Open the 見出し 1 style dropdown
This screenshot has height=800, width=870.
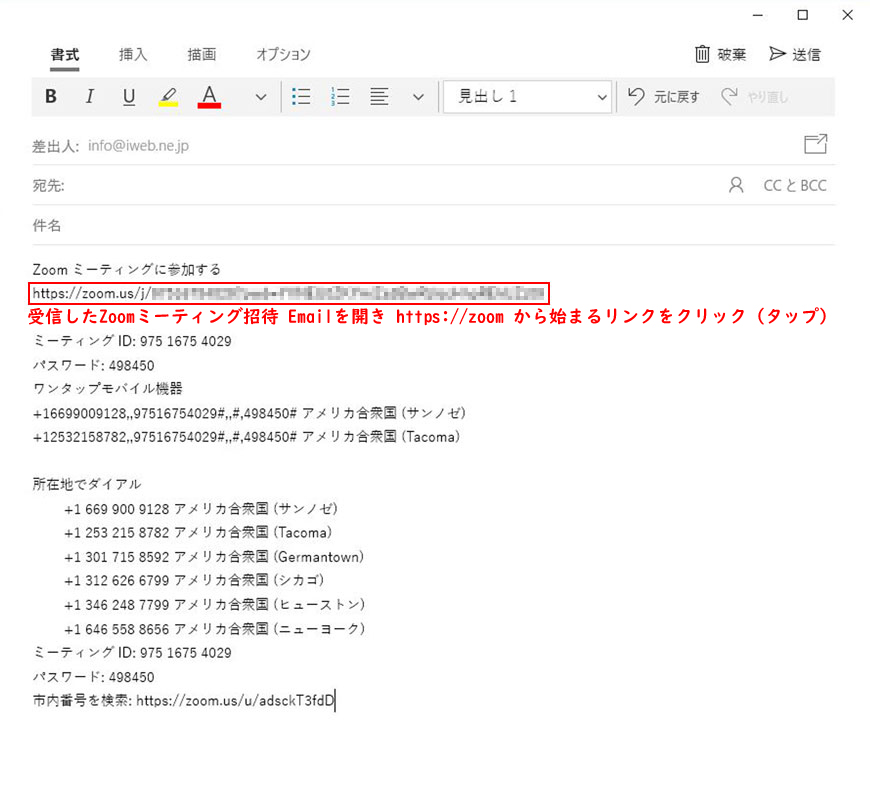click(x=528, y=97)
